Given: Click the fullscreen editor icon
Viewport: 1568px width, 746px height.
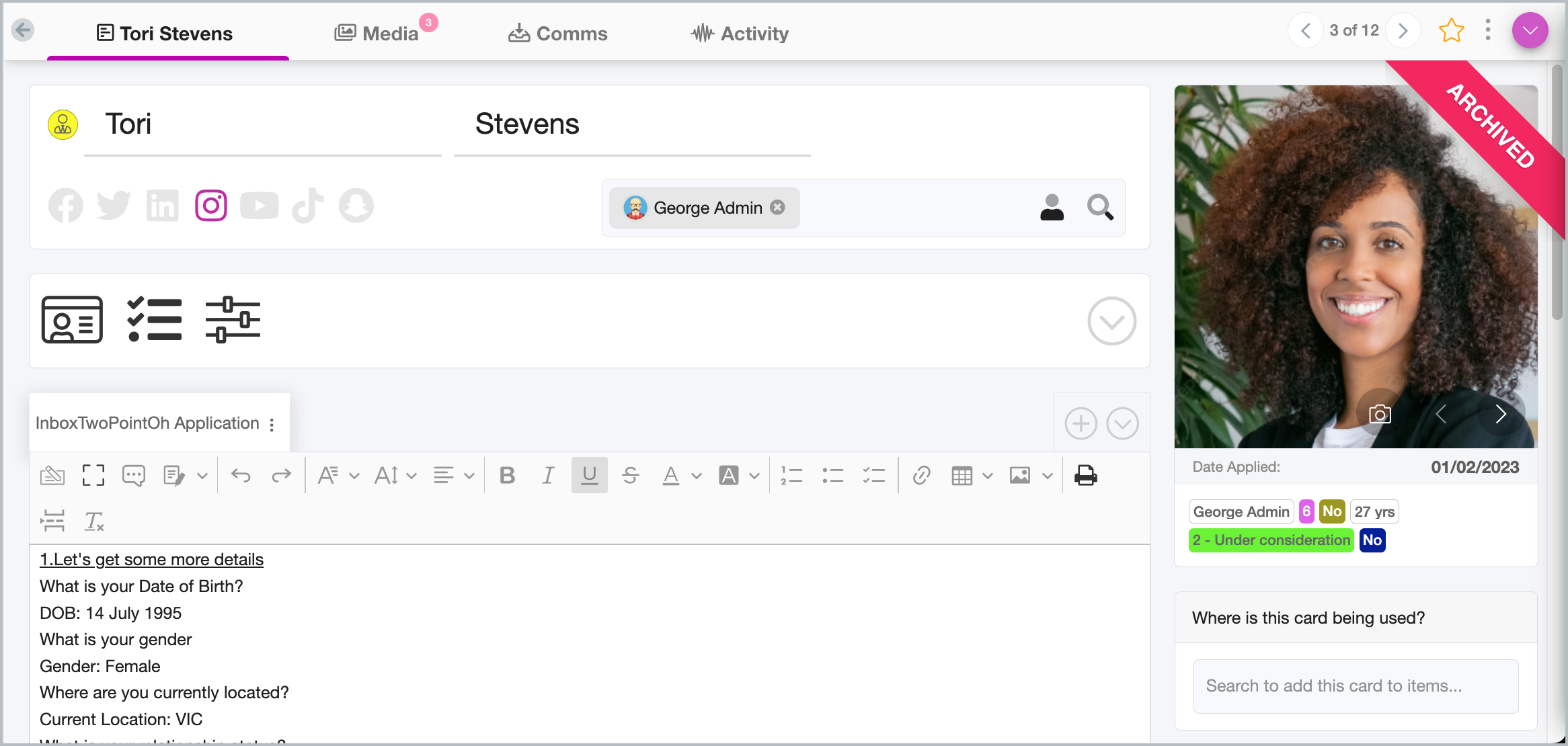Looking at the screenshot, I should pyautogui.click(x=93, y=476).
